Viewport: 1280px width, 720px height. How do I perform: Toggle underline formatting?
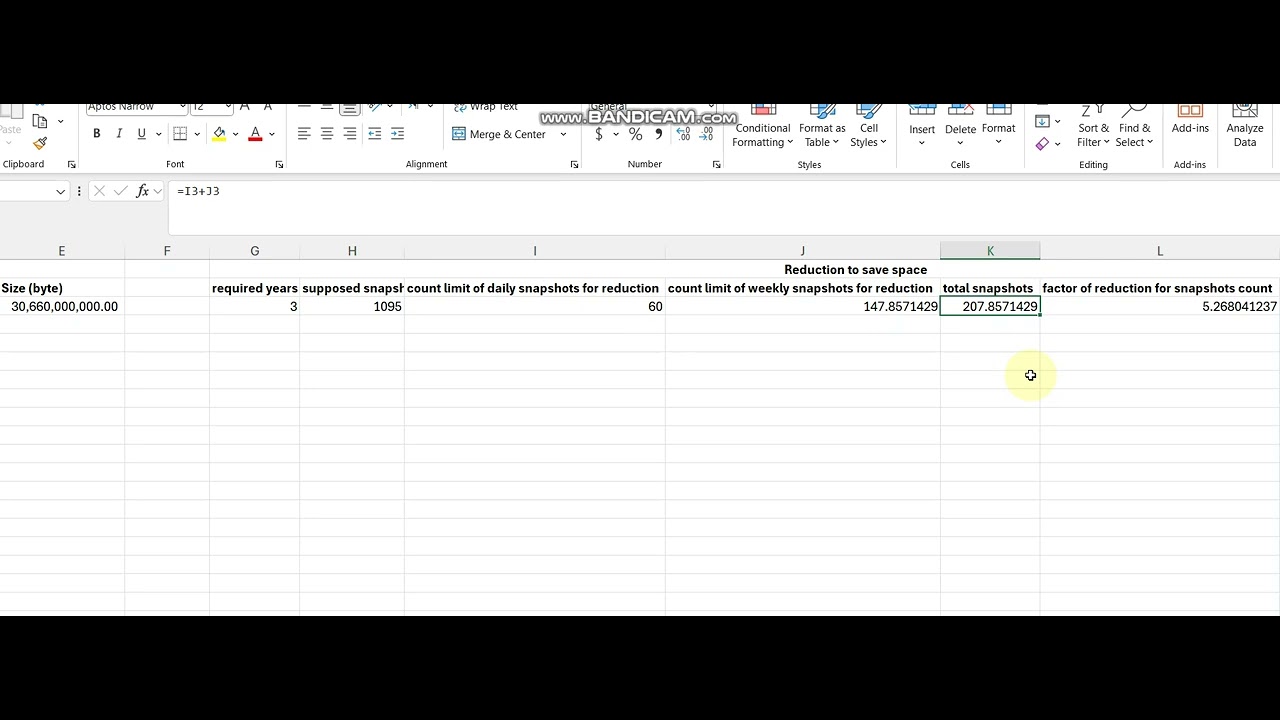pos(141,134)
